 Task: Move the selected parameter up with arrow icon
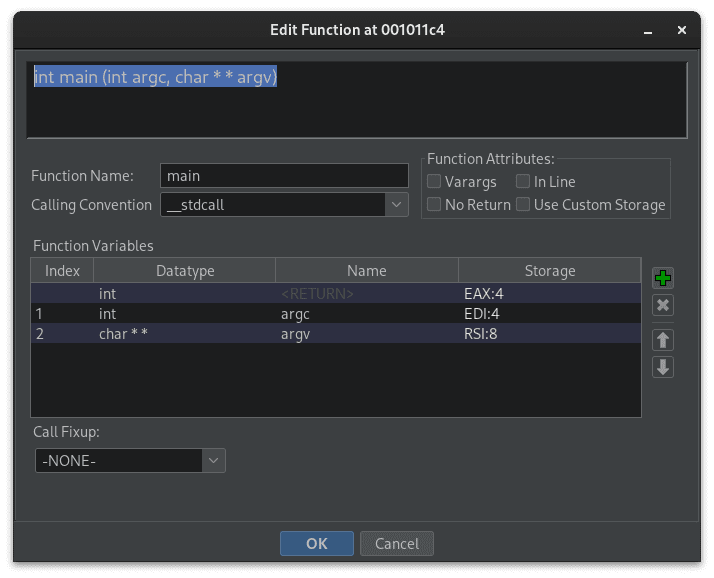pos(663,340)
